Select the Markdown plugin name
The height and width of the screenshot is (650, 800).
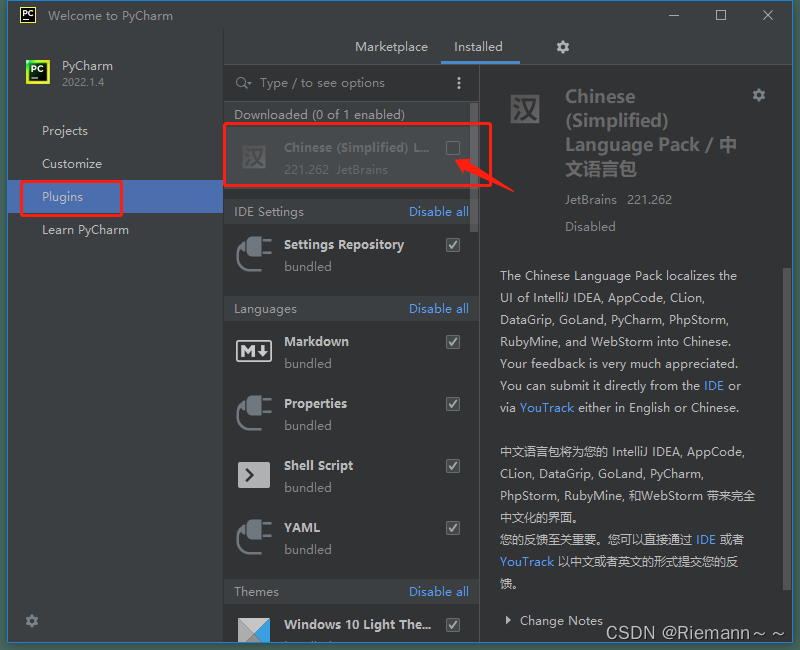click(316, 342)
